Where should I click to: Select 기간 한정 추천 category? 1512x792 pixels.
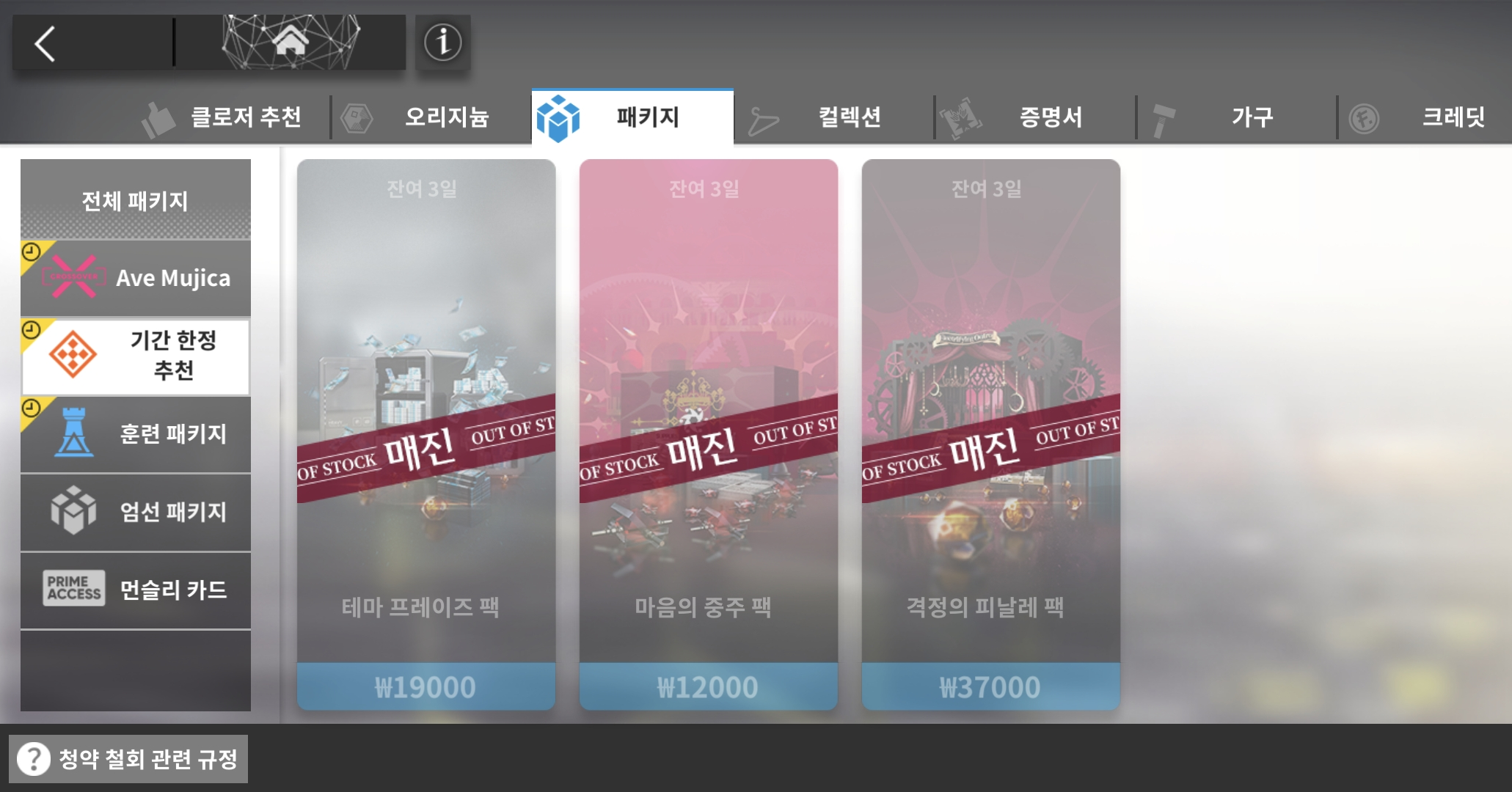pyautogui.click(x=136, y=356)
